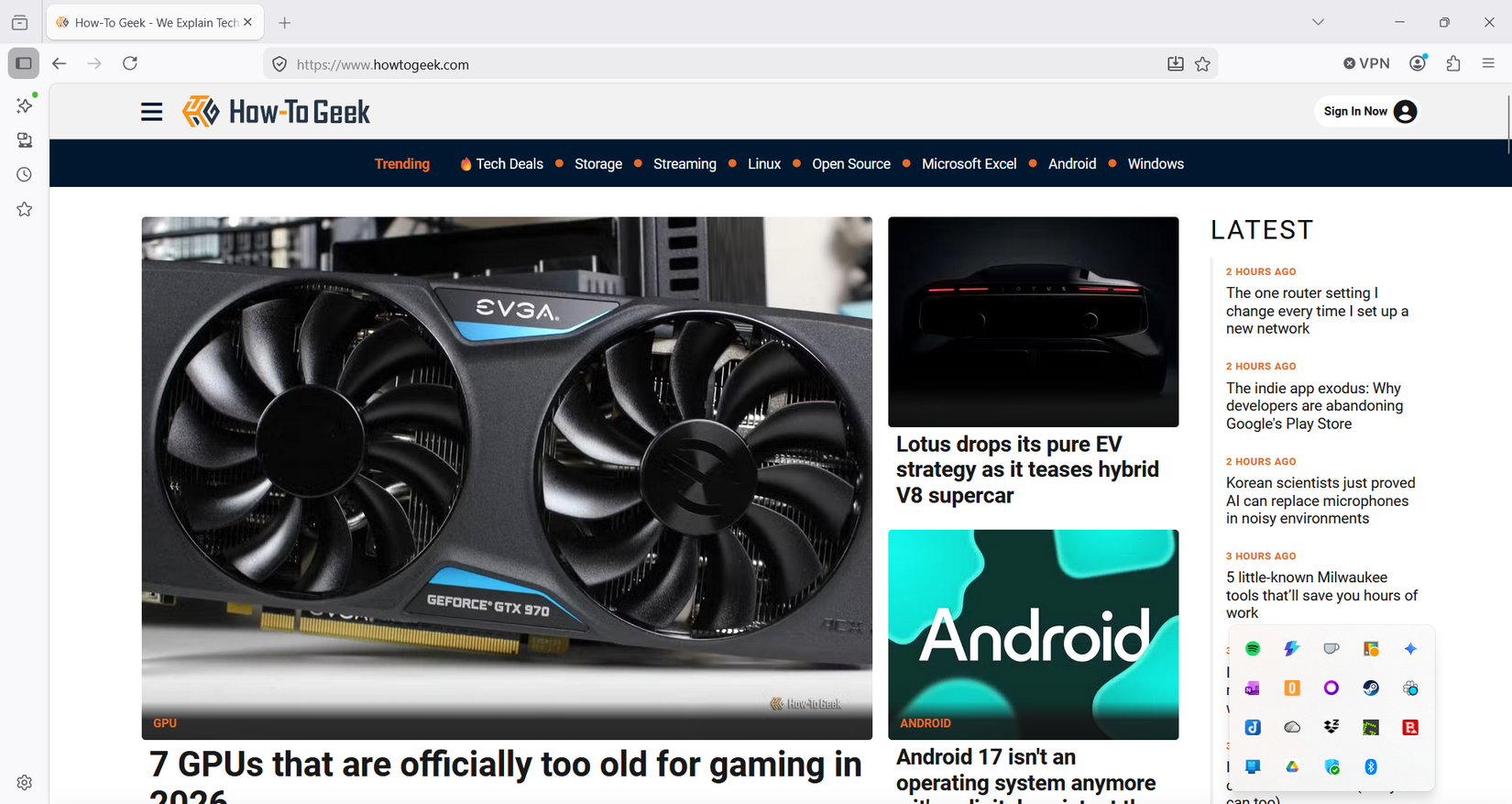Select Tech Deals in trending bar
The width and height of the screenshot is (1512, 804).
pos(501,164)
